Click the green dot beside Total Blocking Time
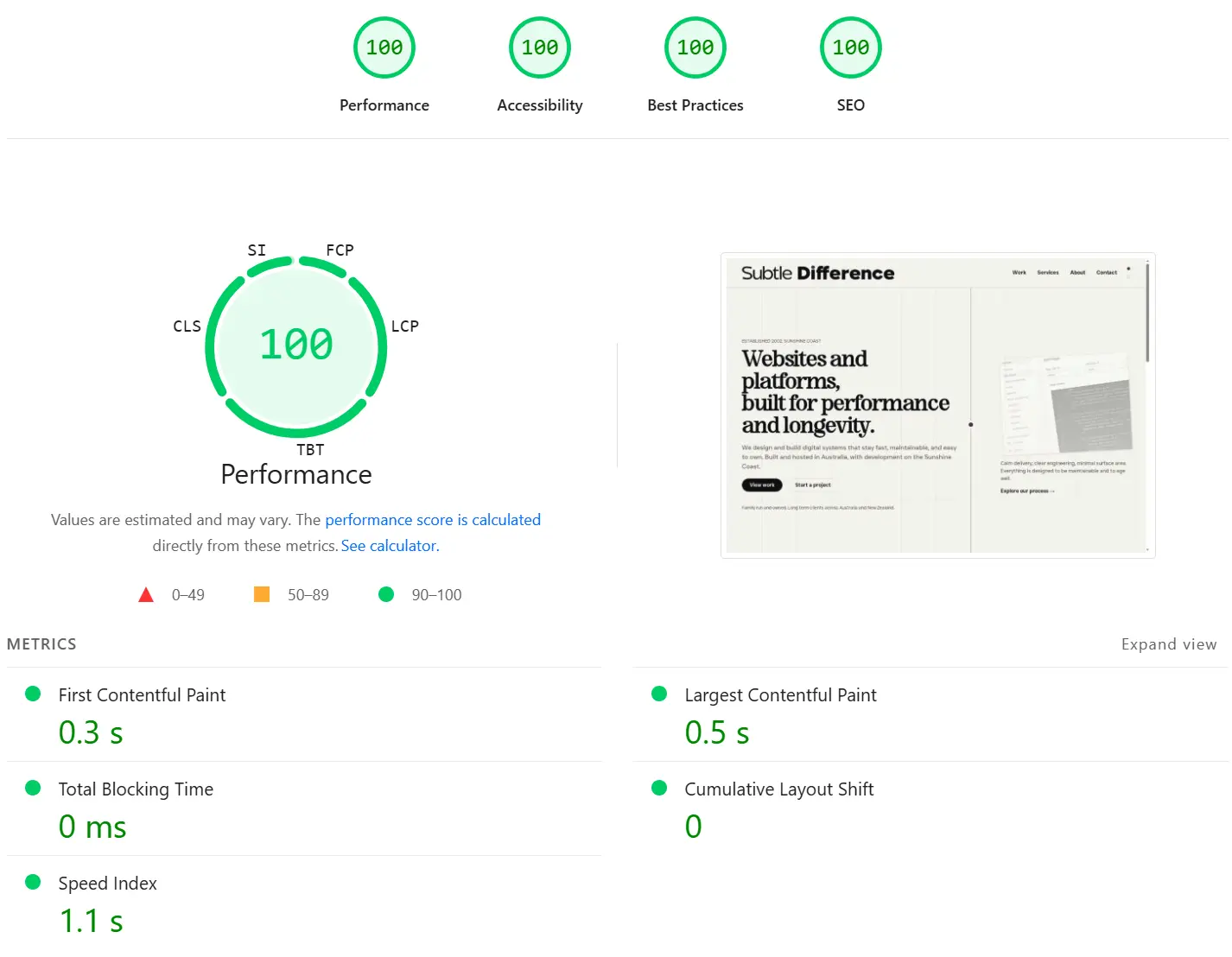Image resolution: width=1232 pixels, height=957 pixels. click(x=34, y=787)
